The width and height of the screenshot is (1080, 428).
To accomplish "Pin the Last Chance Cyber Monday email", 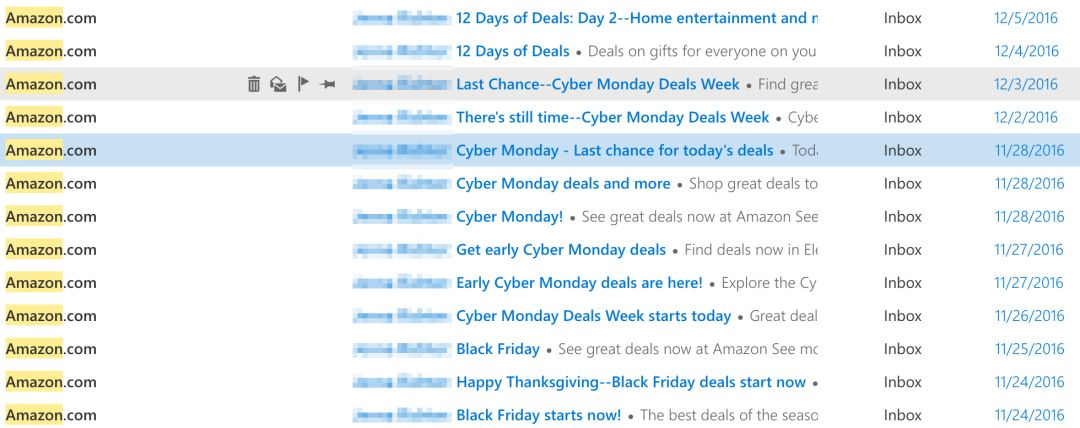I will click(x=328, y=84).
